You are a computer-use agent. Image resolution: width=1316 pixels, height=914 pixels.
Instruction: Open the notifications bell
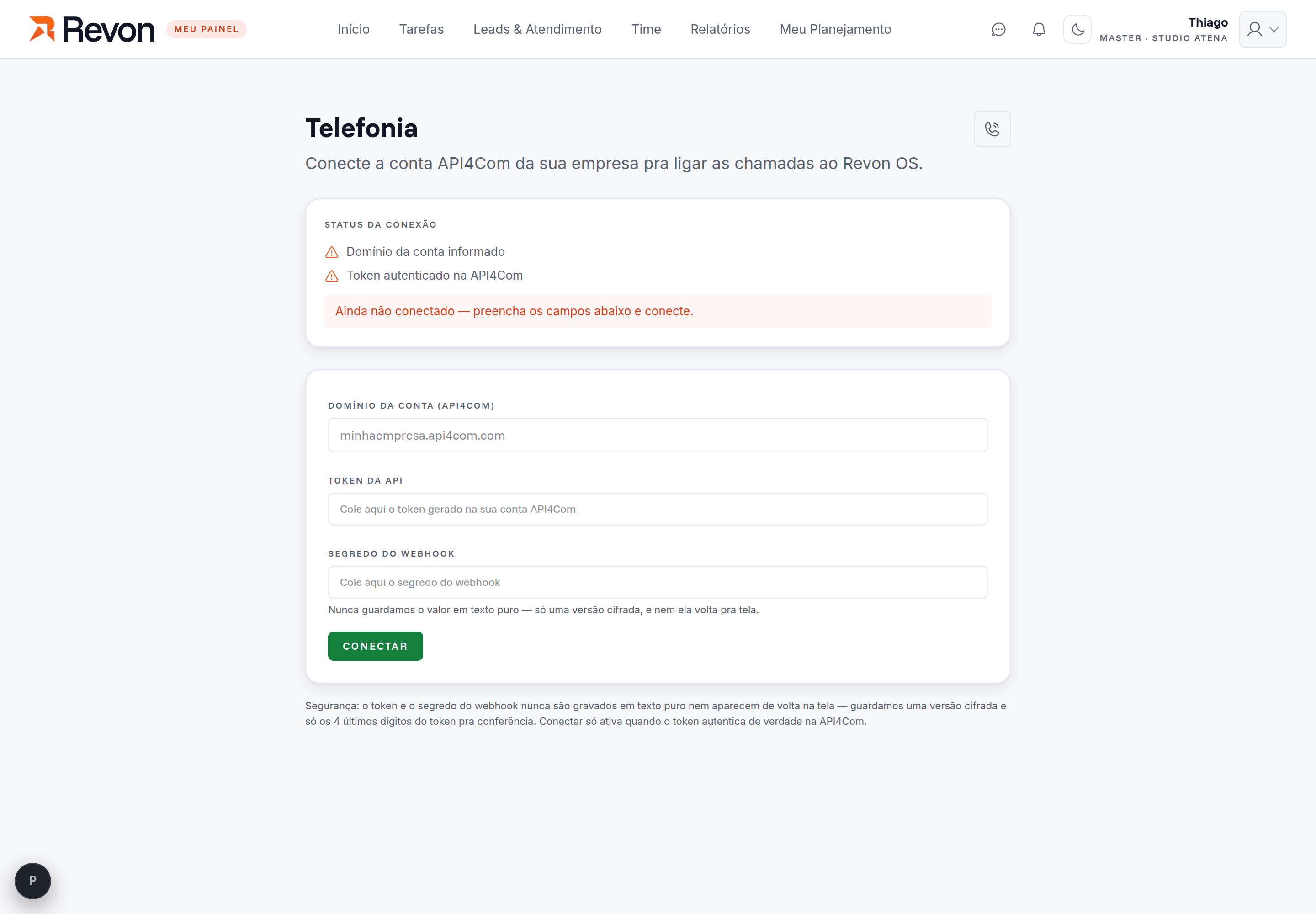1039,29
